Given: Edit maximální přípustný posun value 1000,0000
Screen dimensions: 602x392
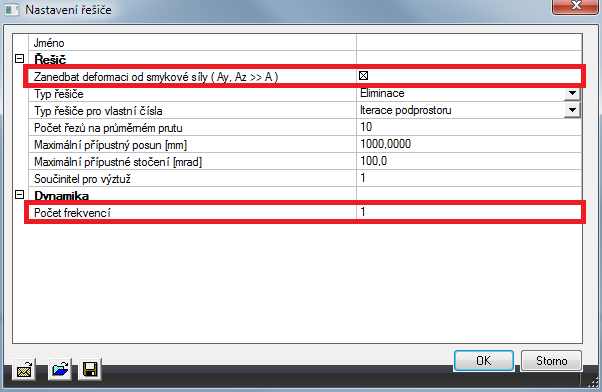Looking at the screenshot, I should tap(469, 144).
